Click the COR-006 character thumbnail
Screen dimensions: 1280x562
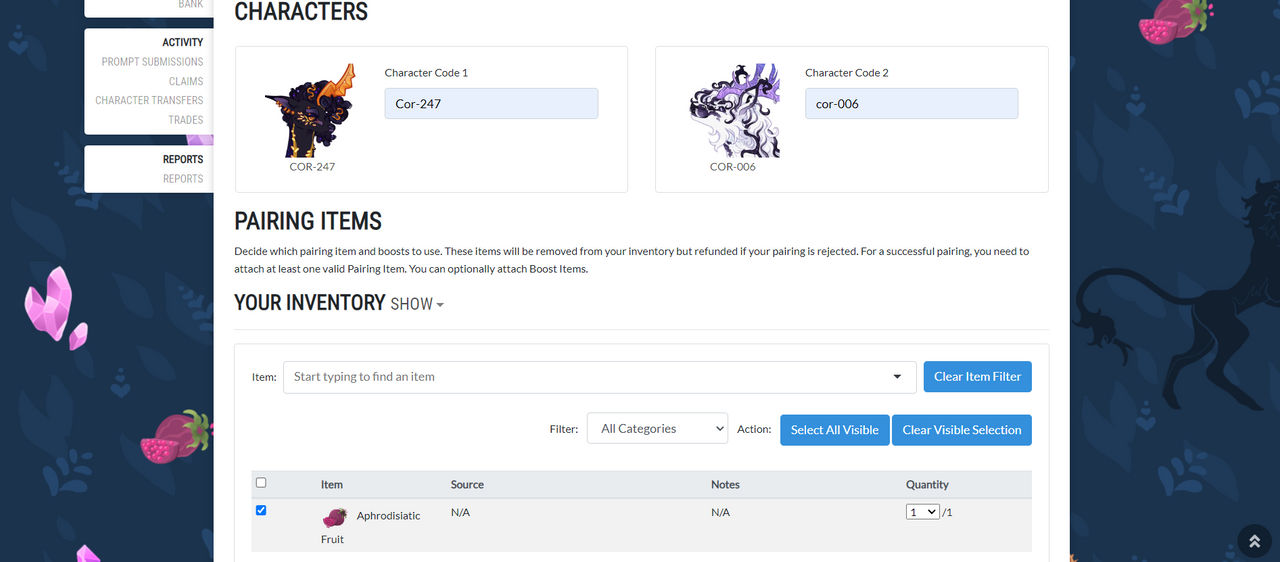[x=734, y=111]
